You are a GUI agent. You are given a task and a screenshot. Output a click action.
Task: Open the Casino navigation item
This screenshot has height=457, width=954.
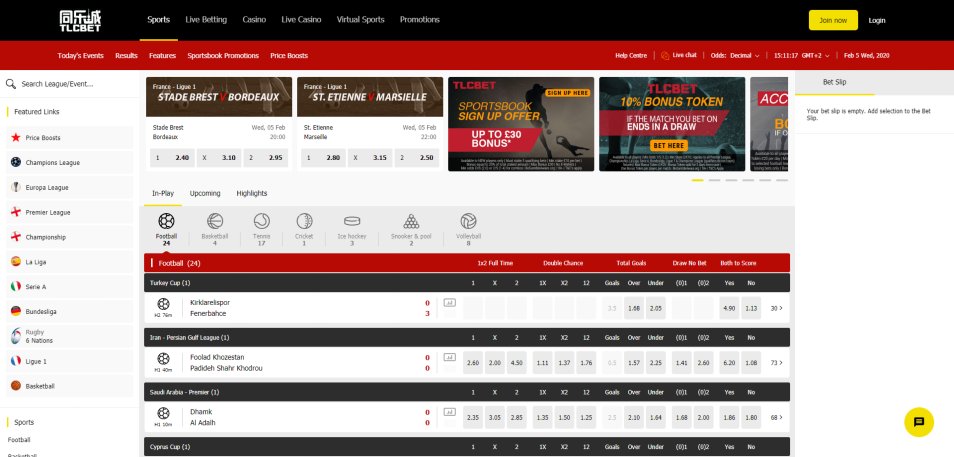(x=254, y=19)
